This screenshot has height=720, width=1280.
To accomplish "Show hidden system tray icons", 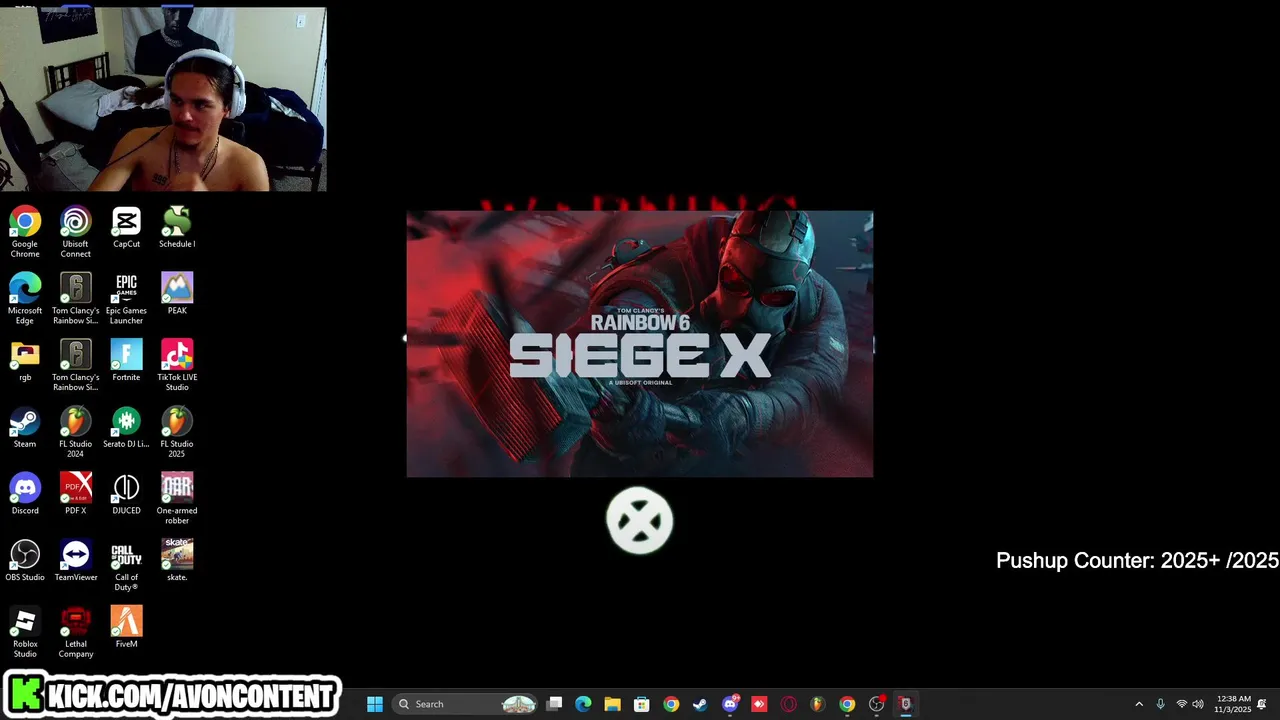I will [x=1138, y=704].
